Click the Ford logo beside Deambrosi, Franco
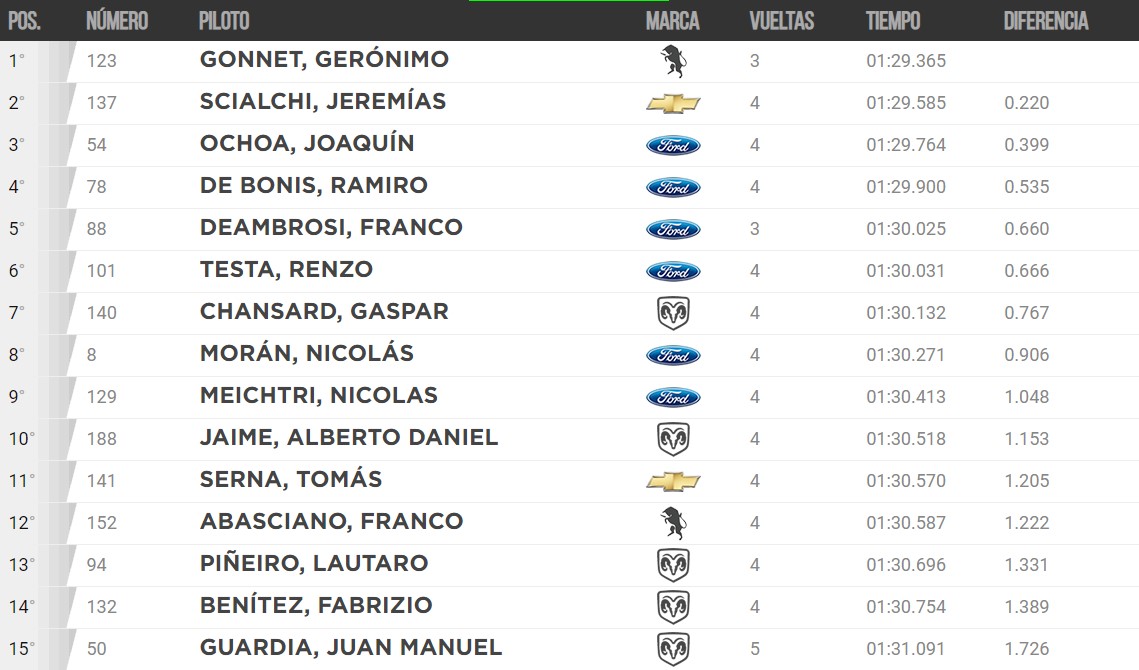The width and height of the screenshot is (1139, 670). coord(673,229)
